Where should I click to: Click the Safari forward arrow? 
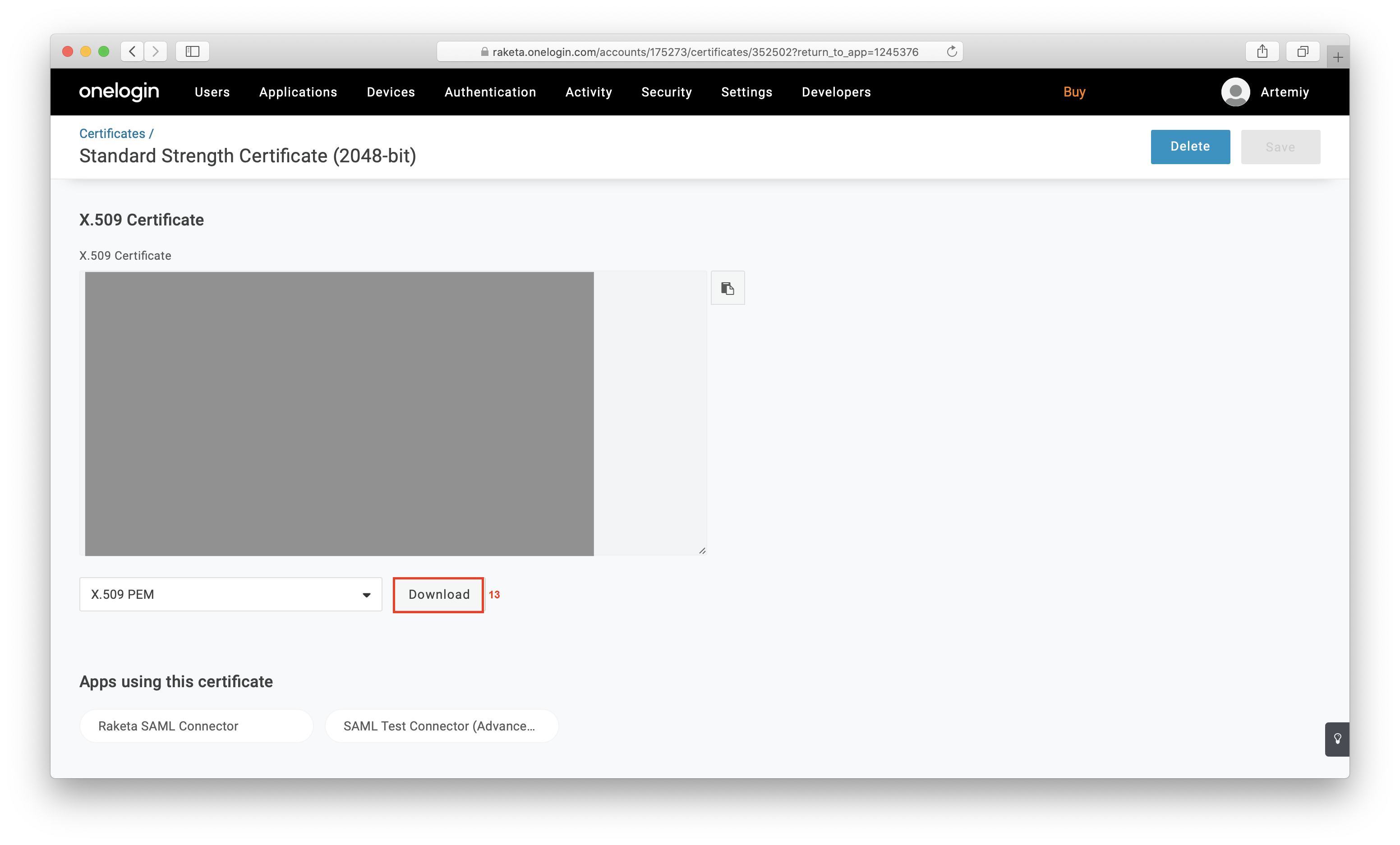pyautogui.click(x=156, y=52)
